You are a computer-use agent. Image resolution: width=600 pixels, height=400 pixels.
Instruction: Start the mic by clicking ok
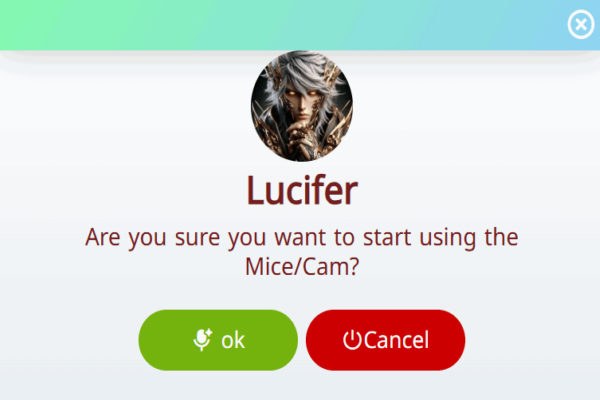[x=218, y=340]
